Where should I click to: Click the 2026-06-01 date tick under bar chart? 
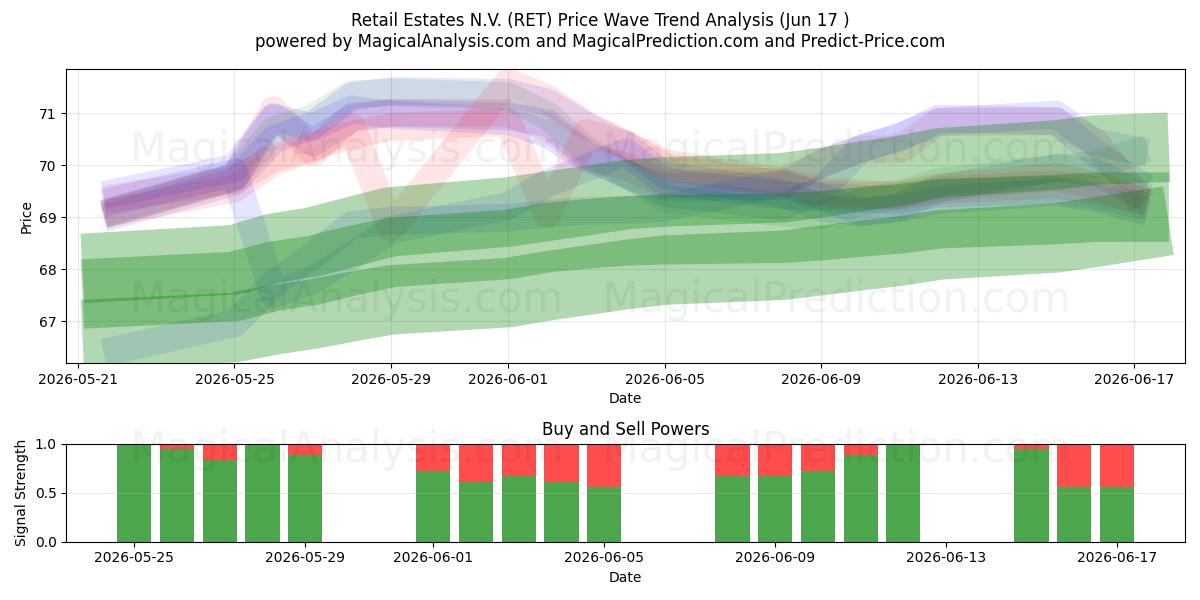tap(433, 558)
